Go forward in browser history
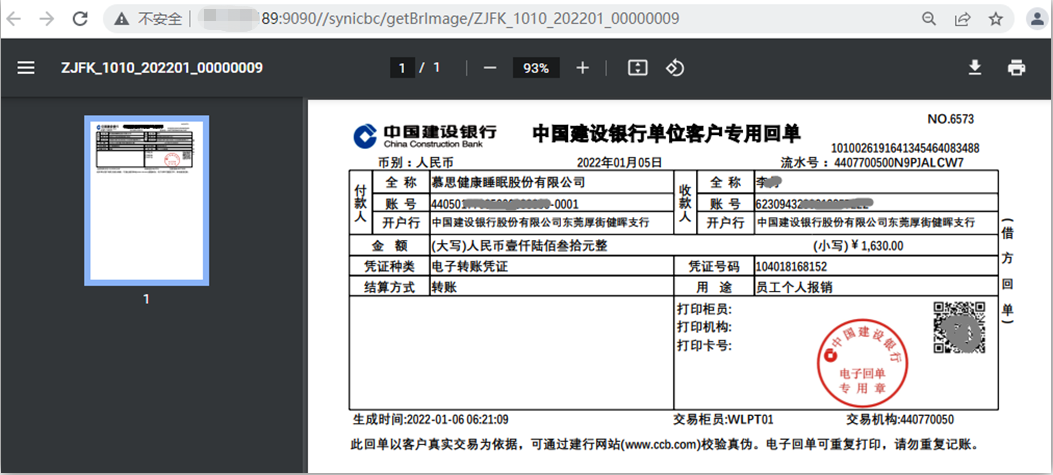The height and width of the screenshot is (475, 1053). point(46,19)
